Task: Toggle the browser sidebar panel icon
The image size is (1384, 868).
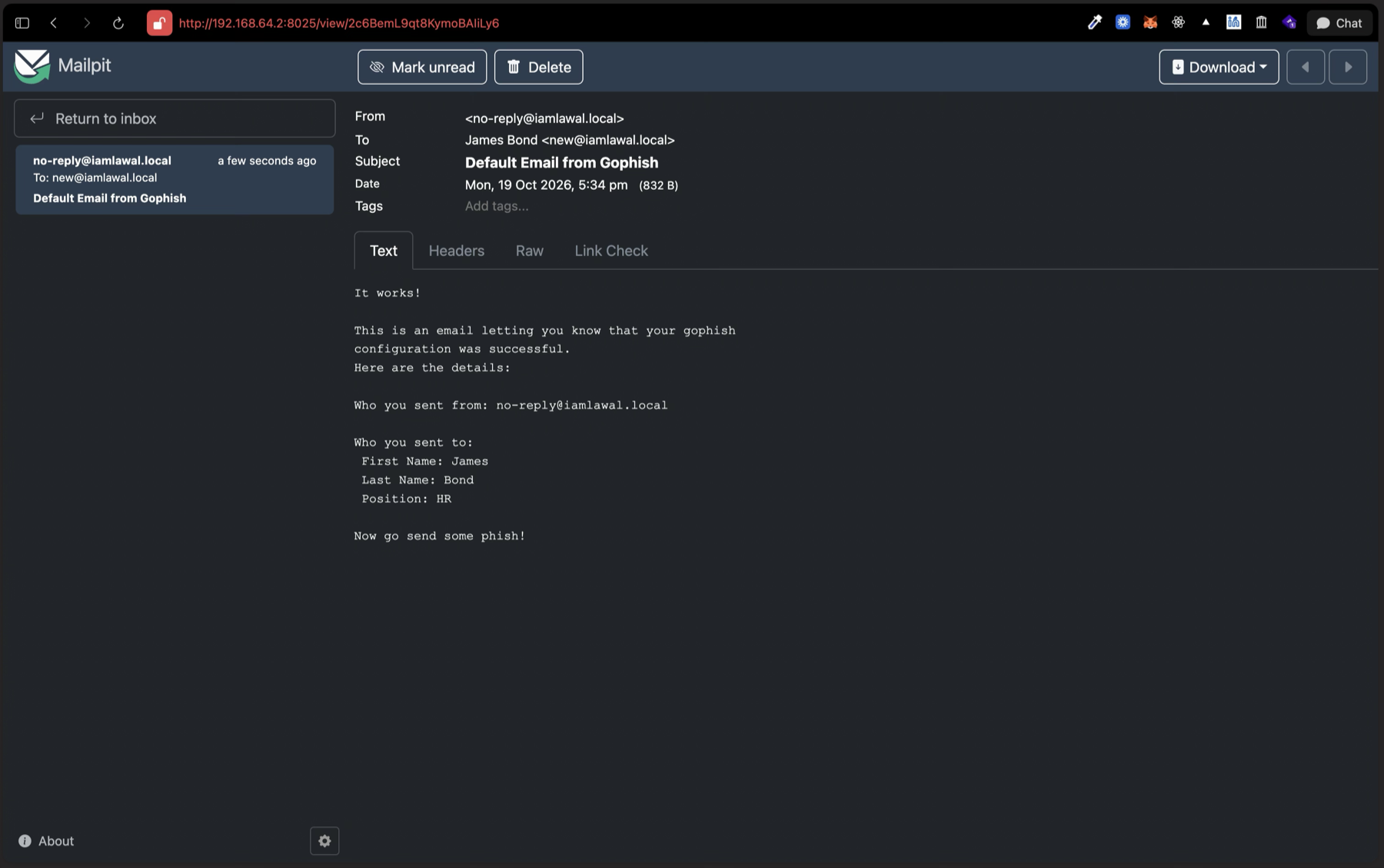Action: 22,23
